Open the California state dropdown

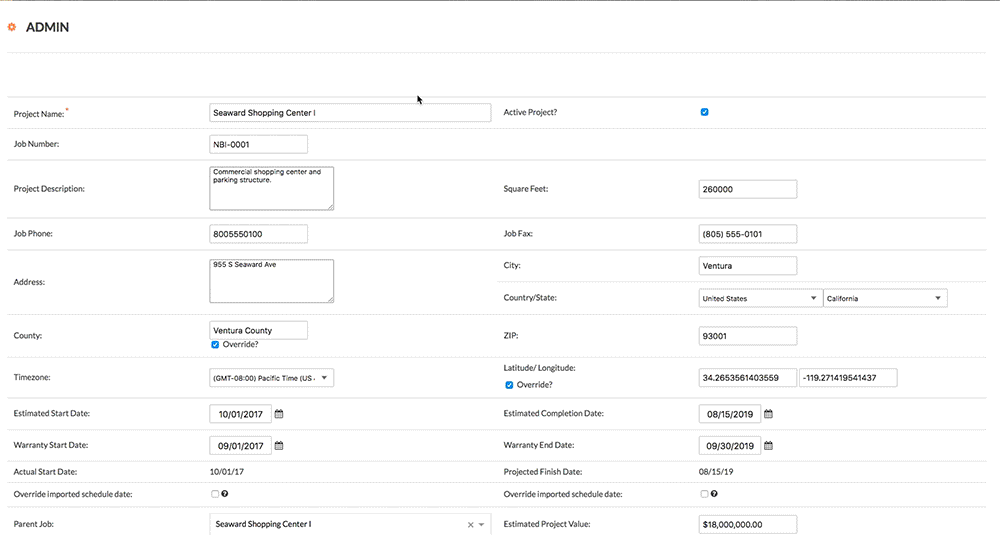[x=884, y=298]
